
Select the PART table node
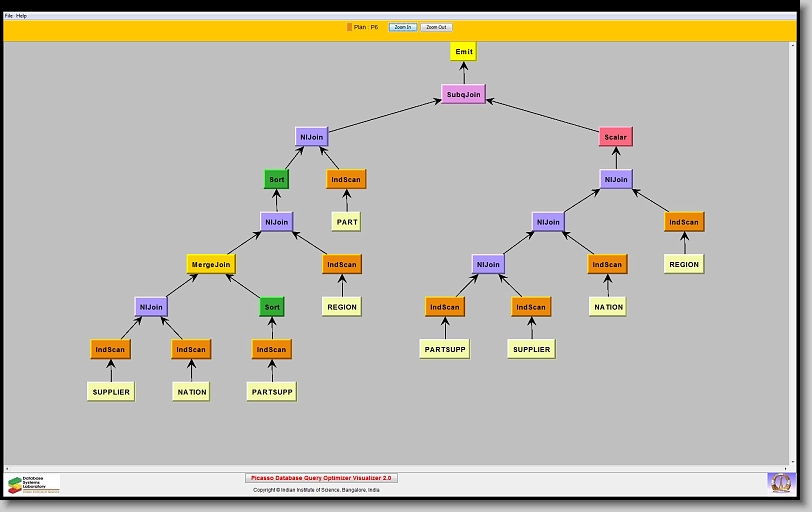[346, 222]
